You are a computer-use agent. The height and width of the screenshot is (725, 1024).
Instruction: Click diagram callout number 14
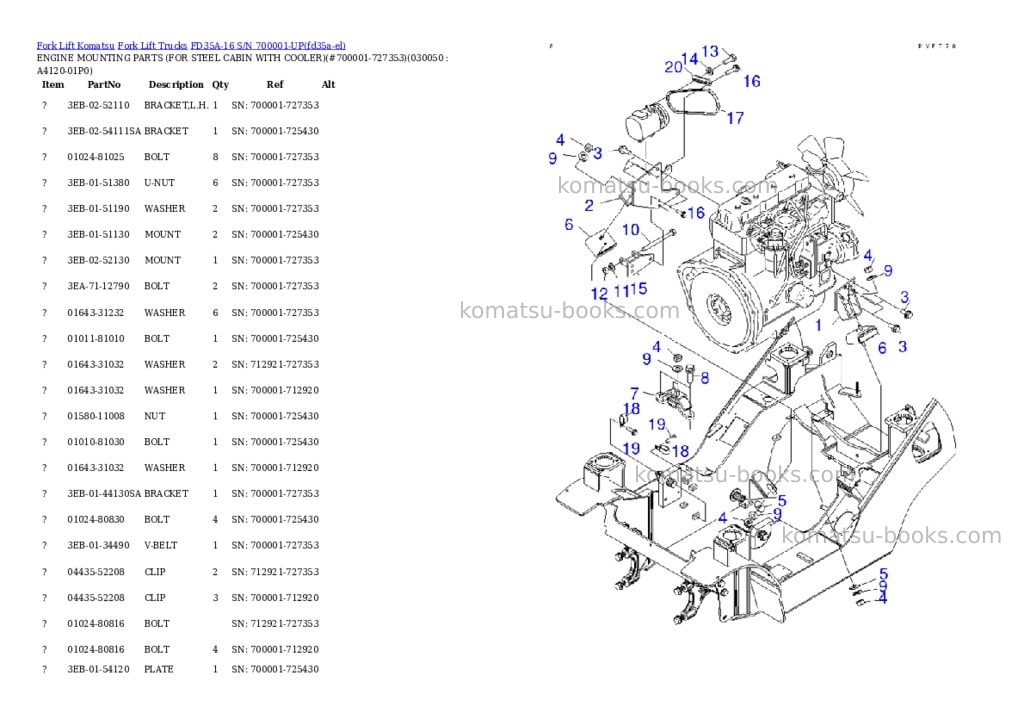(690, 59)
